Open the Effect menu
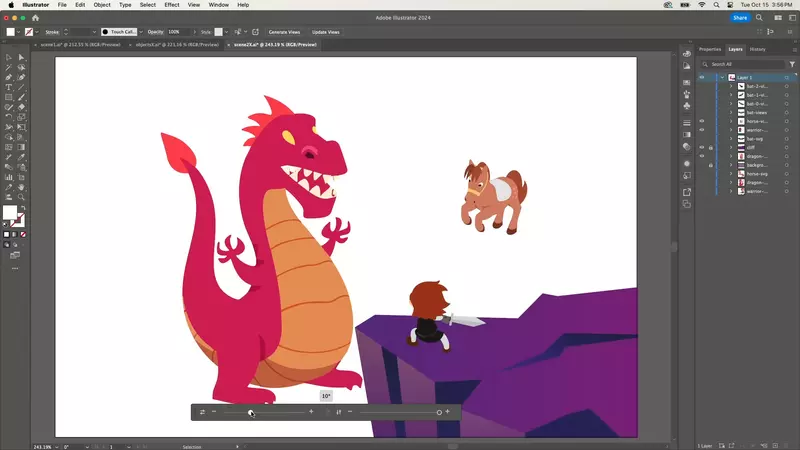Image resolution: width=800 pixels, height=450 pixels. 172,5
